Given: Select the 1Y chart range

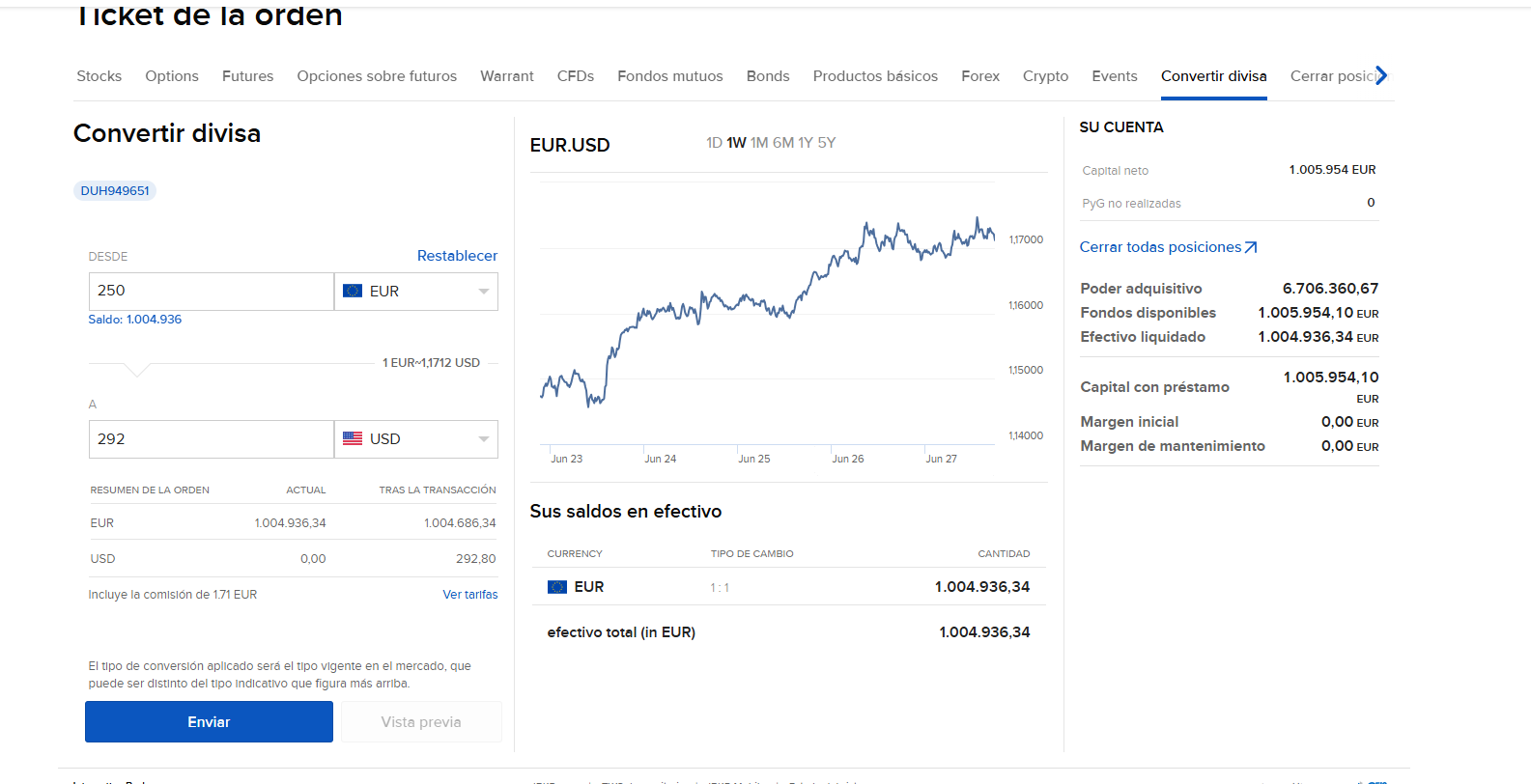Looking at the screenshot, I should pos(806,143).
